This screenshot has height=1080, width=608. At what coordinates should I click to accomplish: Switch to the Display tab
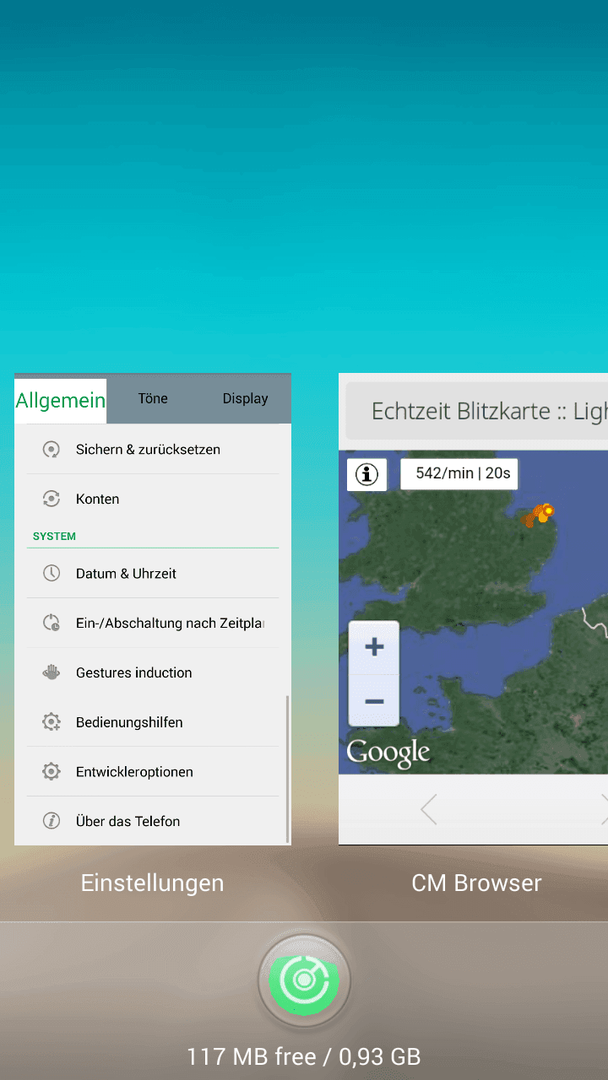pos(245,399)
